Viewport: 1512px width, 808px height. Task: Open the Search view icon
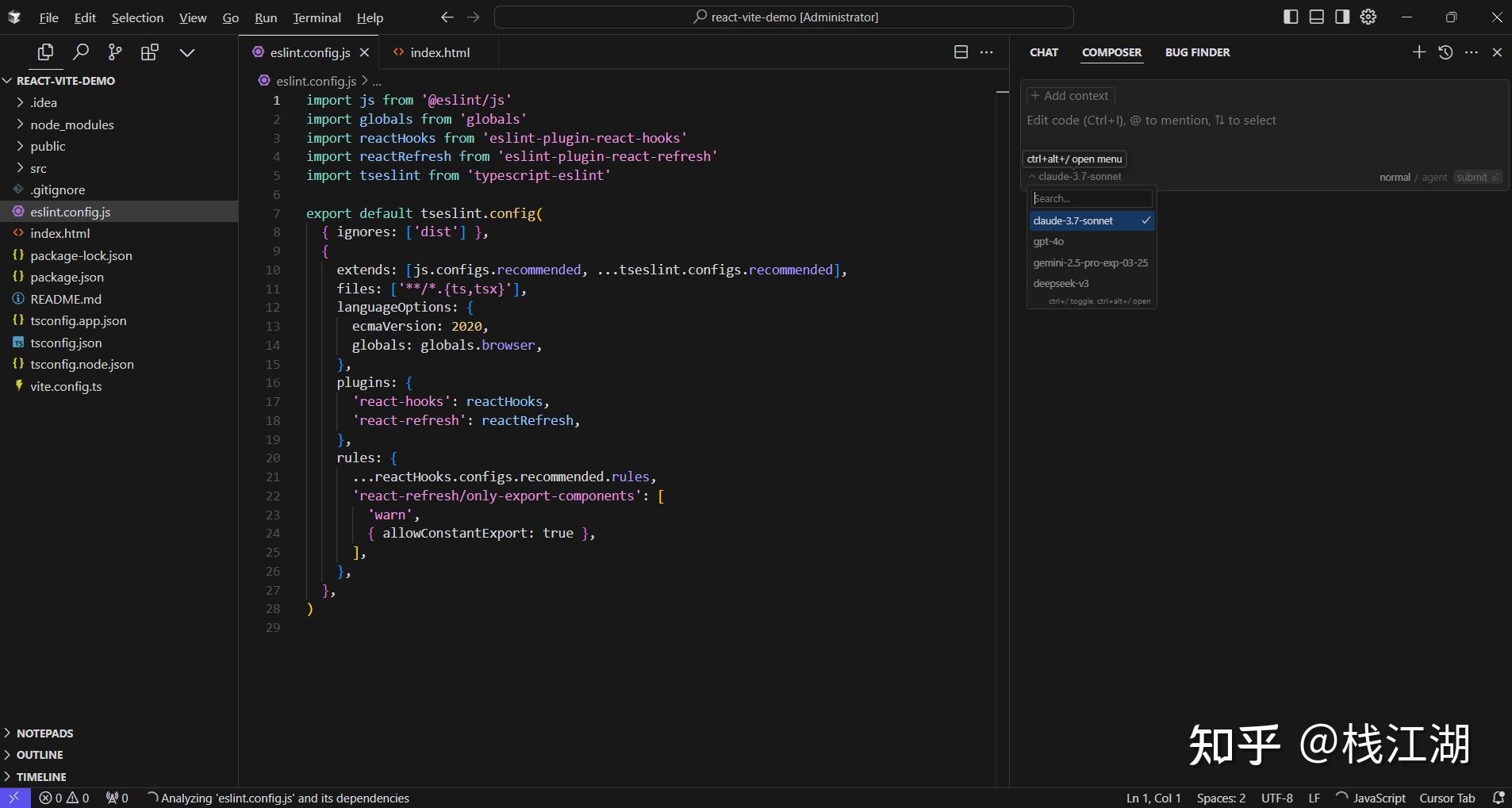coord(80,52)
